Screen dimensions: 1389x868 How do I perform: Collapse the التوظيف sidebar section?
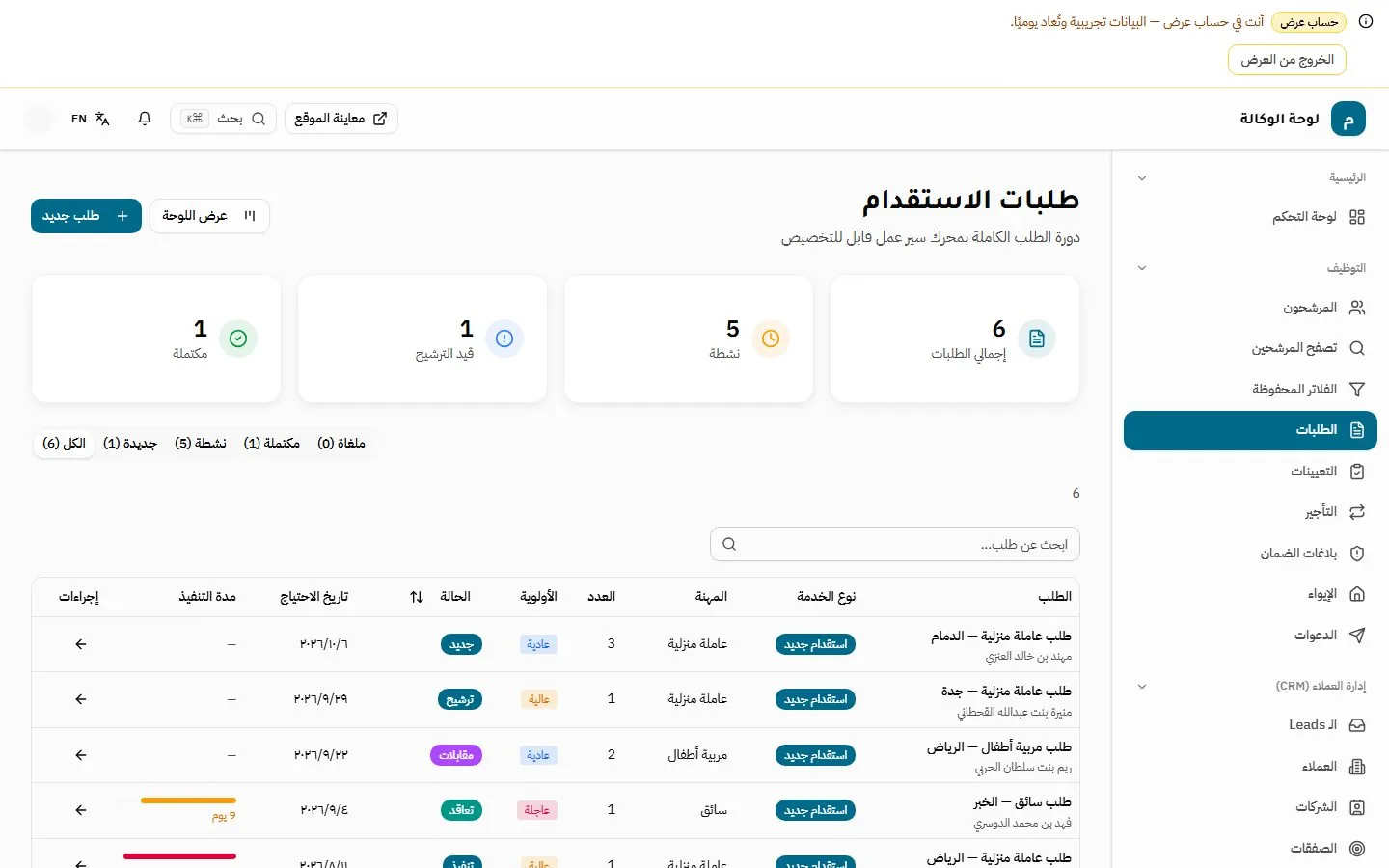[x=1142, y=268]
